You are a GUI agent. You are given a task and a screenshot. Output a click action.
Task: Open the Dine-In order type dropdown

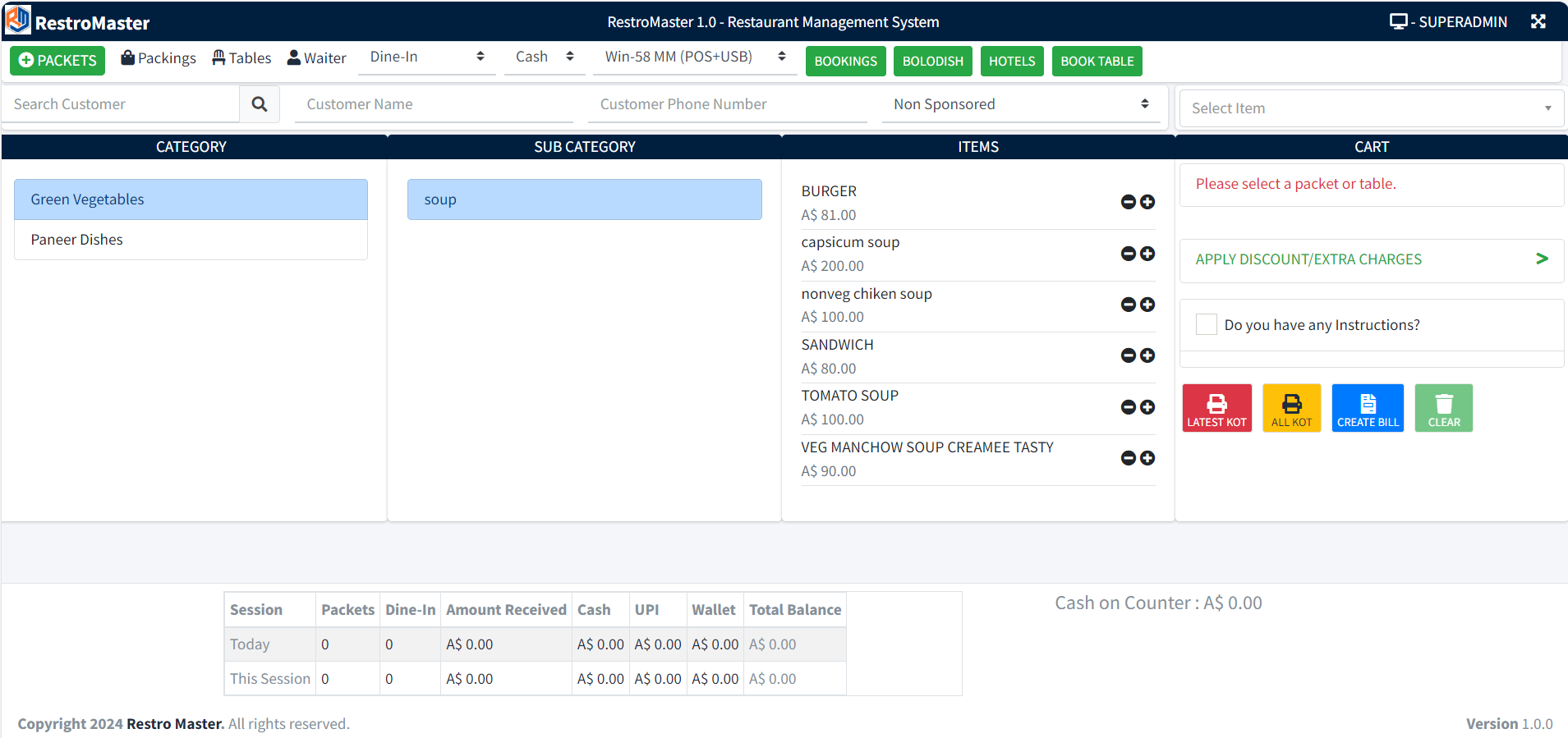(x=426, y=57)
